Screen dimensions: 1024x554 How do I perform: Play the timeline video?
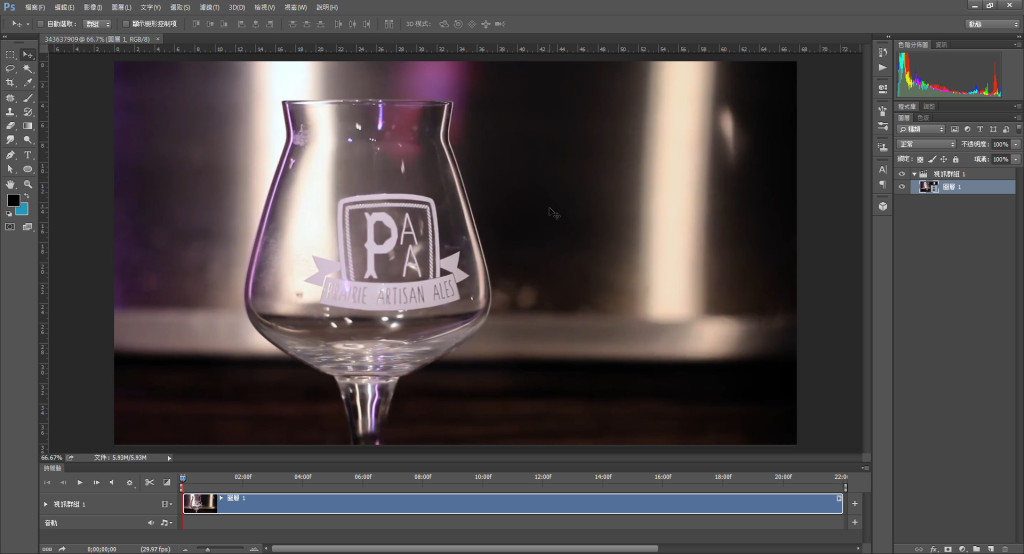point(80,483)
